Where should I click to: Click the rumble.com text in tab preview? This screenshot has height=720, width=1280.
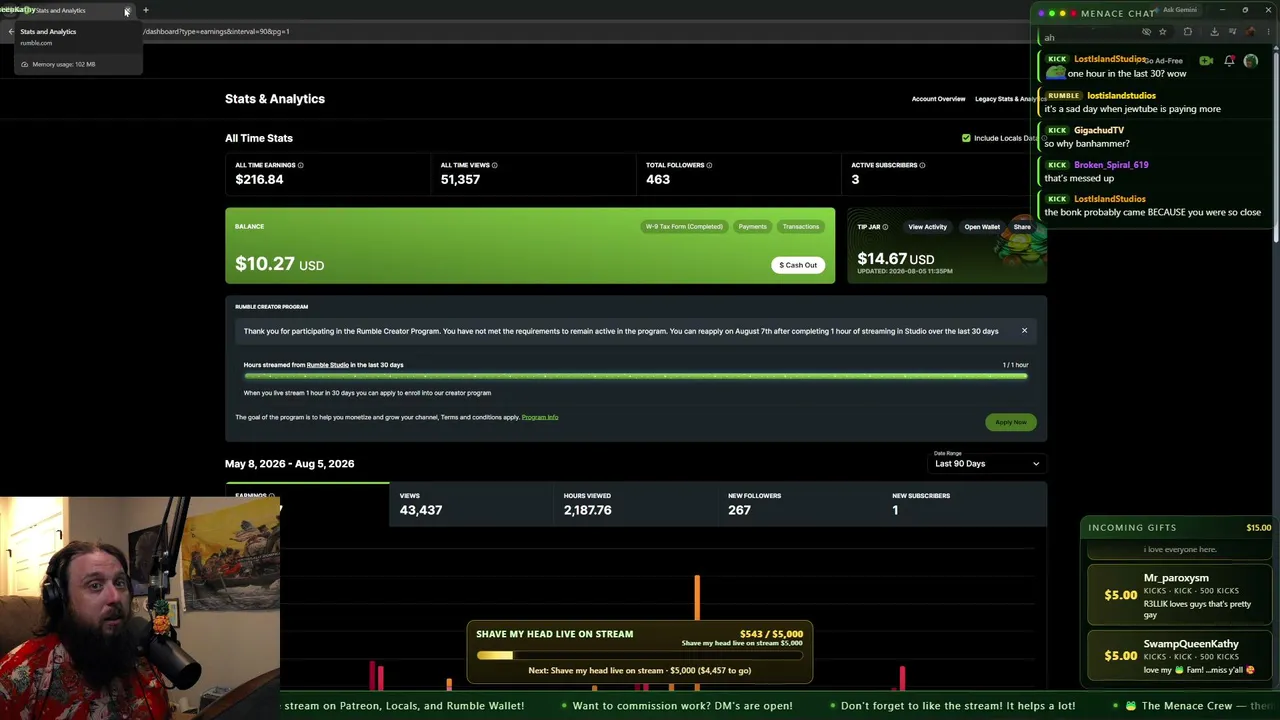(x=36, y=43)
